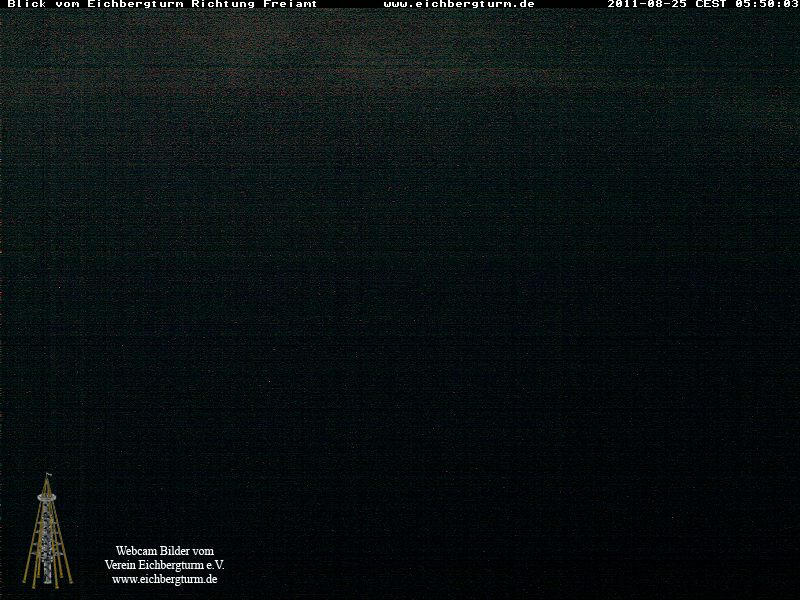
Task: Click the www.eichbergturm.de text in the top bar
Action: click(459, 4)
